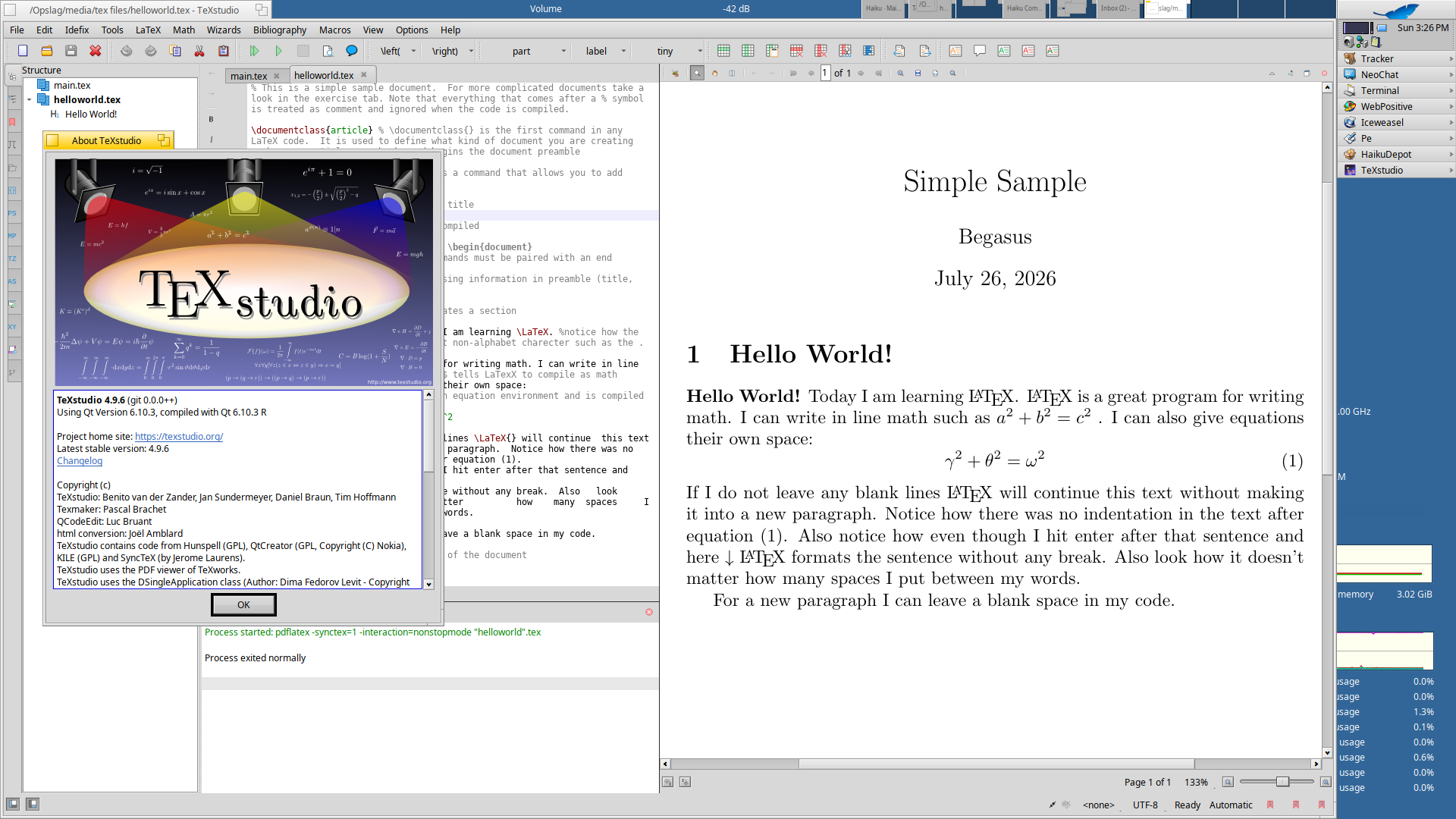Compile the document with the single green arrow
Screen dimensions: 1456x819
279,51
